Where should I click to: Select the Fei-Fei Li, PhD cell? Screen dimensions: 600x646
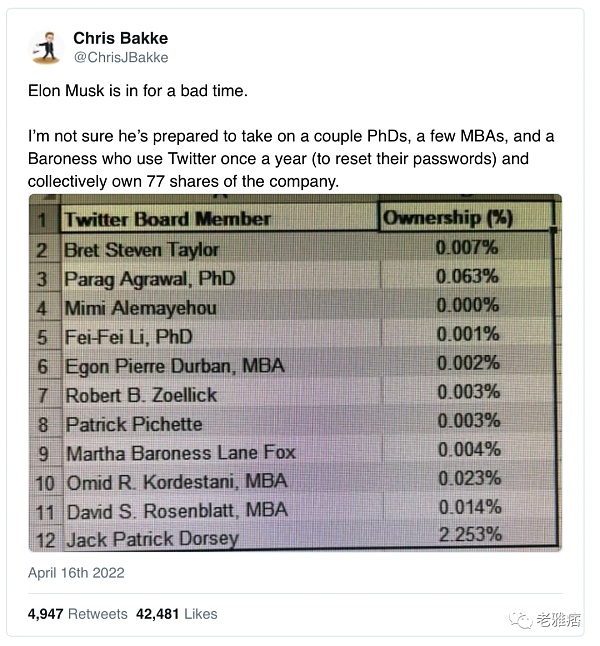pyautogui.click(x=222, y=337)
